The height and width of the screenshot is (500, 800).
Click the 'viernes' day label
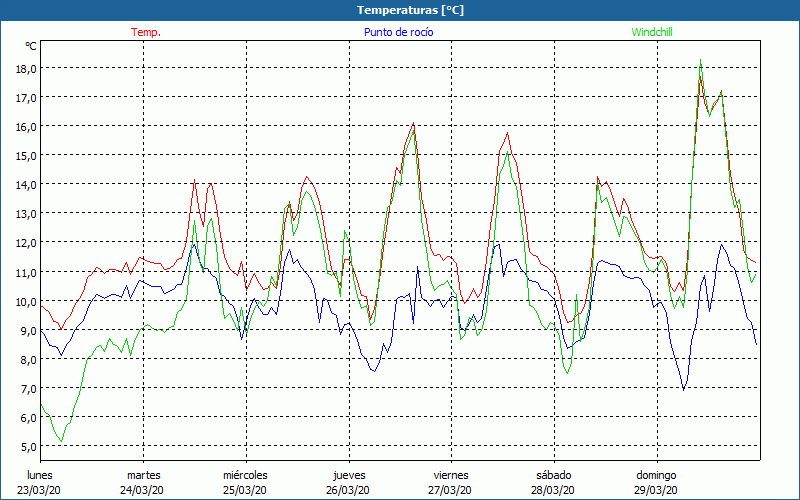[451, 475]
